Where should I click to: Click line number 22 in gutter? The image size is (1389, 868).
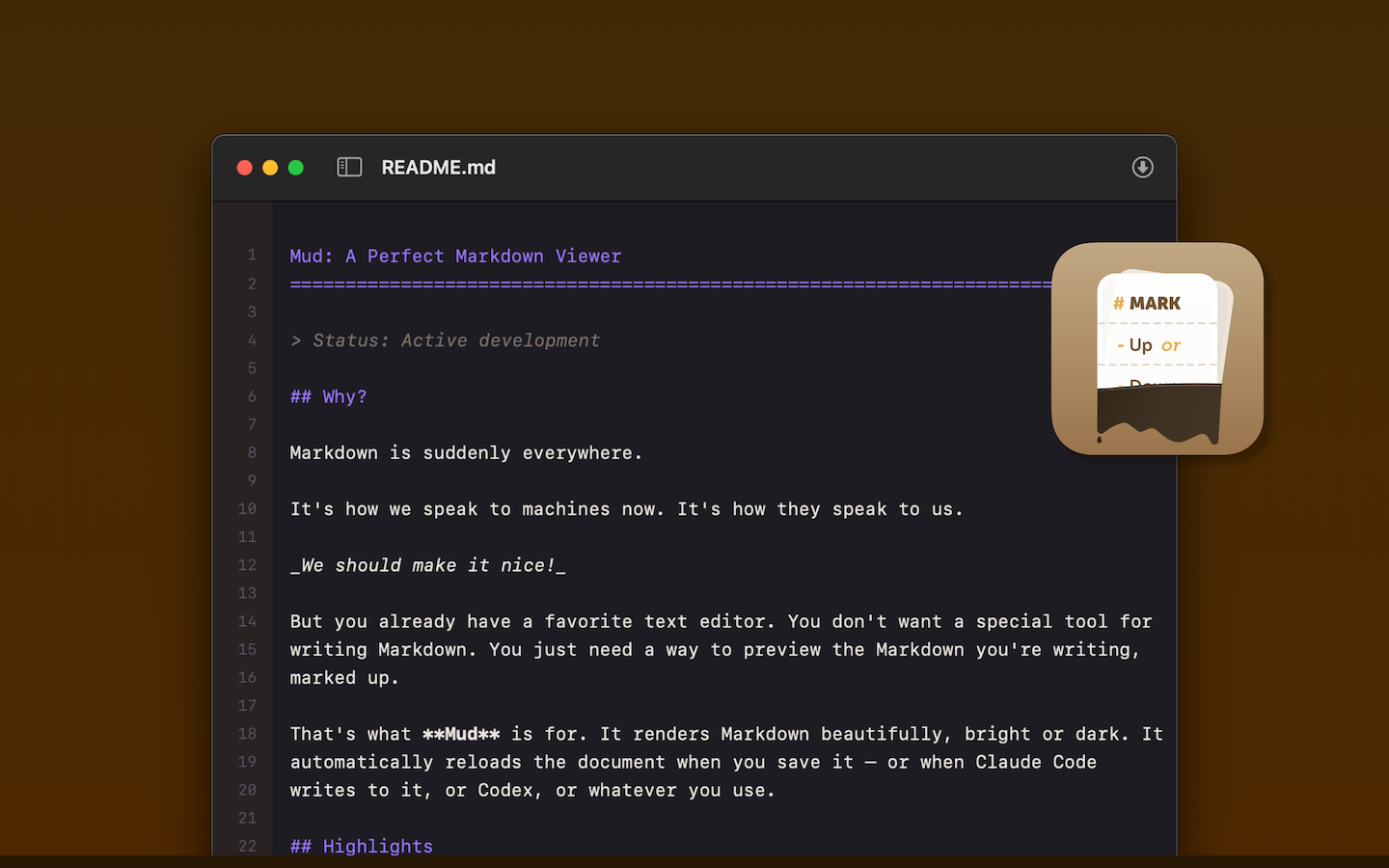(x=248, y=846)
